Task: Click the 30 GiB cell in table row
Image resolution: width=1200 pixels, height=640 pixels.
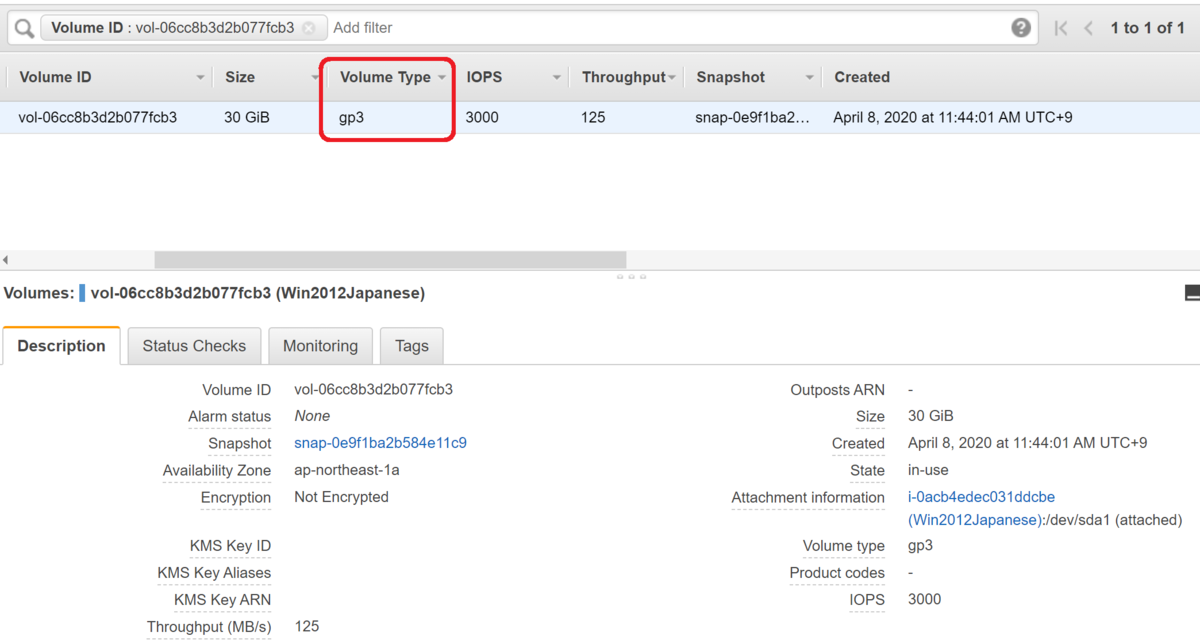Action: [247, 117]
